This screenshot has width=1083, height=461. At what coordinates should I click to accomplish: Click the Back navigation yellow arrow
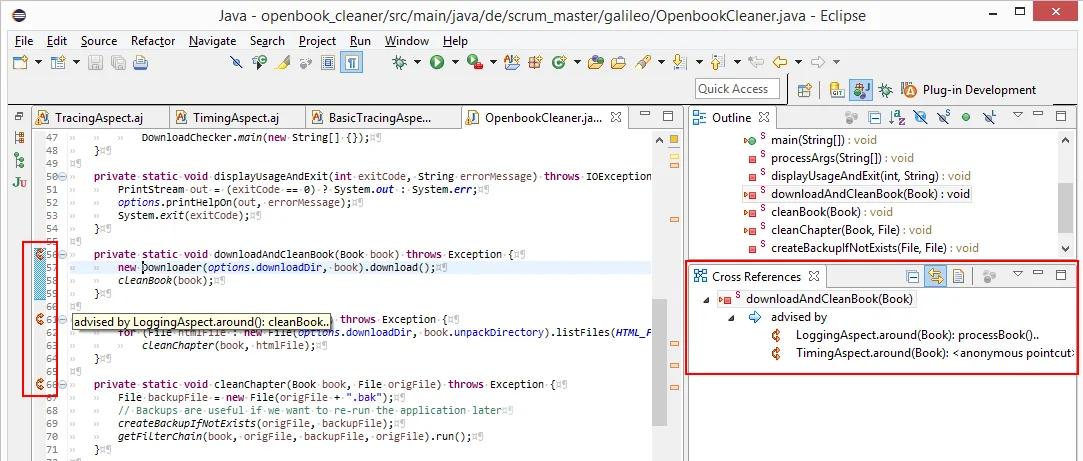[x=780, y=63]
